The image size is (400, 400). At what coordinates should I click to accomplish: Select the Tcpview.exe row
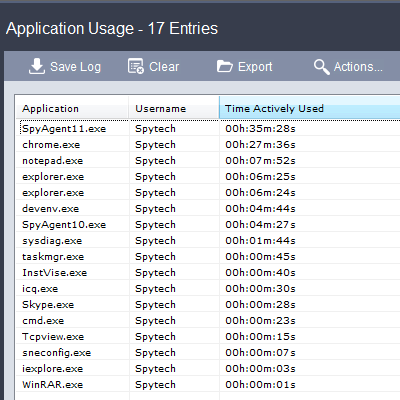[x=208, y=337]
